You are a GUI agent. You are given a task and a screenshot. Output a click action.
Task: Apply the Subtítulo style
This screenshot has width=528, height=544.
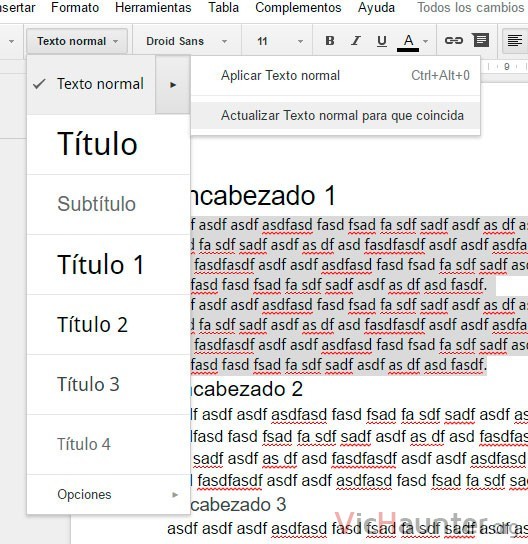pyautogui.click(x=108, y=204)
